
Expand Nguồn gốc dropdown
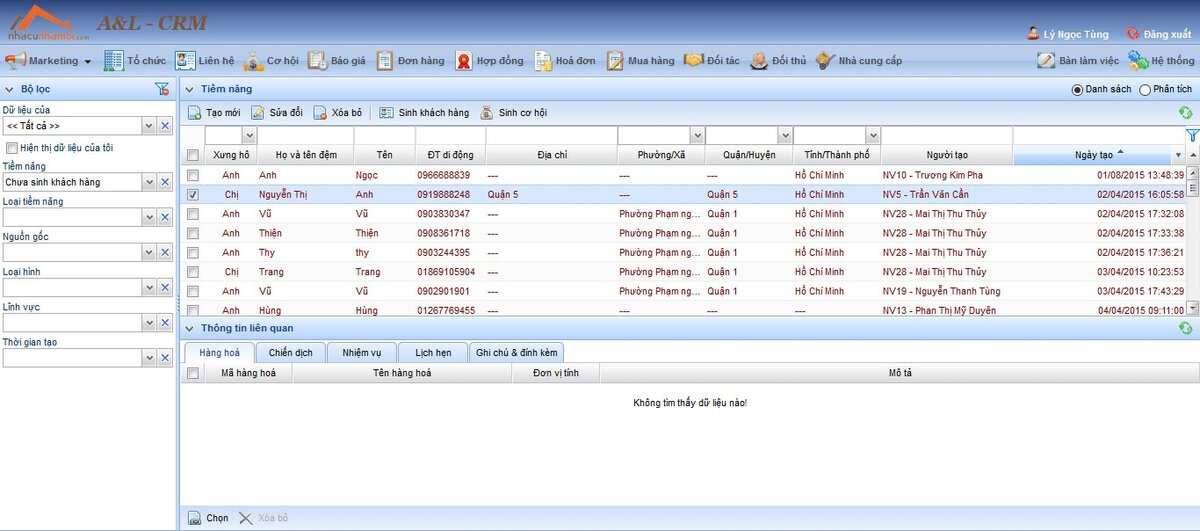tap(149, 252)
